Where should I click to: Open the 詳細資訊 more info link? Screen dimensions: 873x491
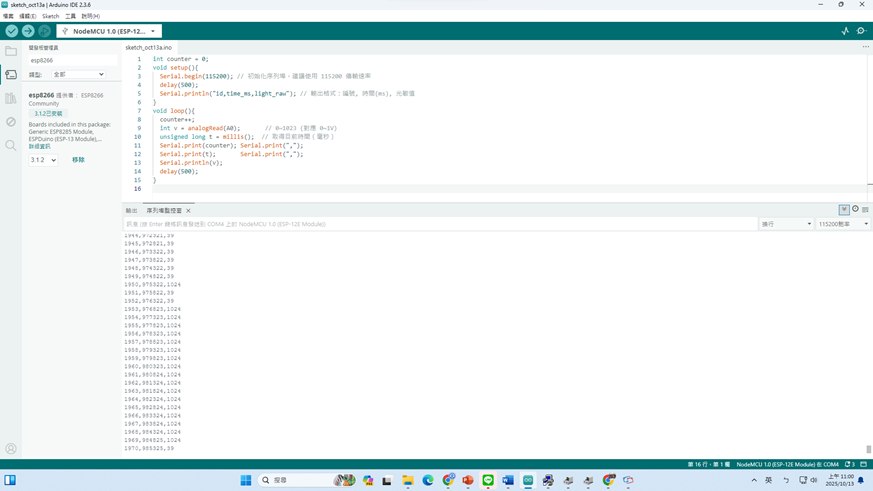point(39,146)
